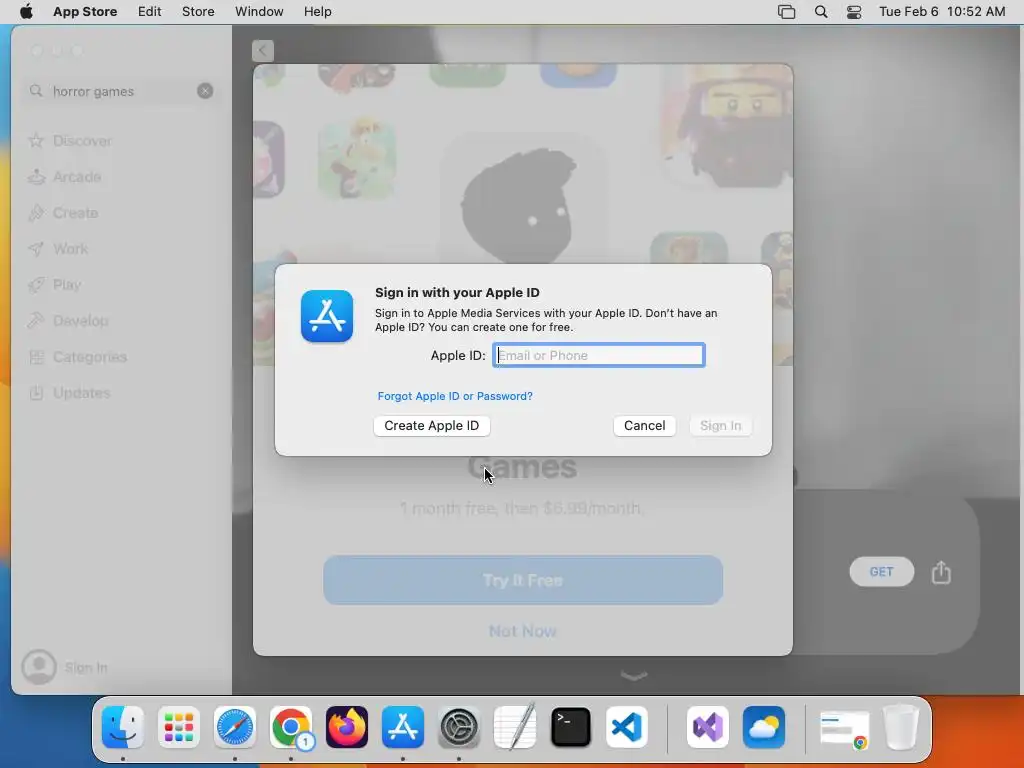Cancel the Apple ID sign-in dialog
Screen dimensions: 1024x768
645,425
